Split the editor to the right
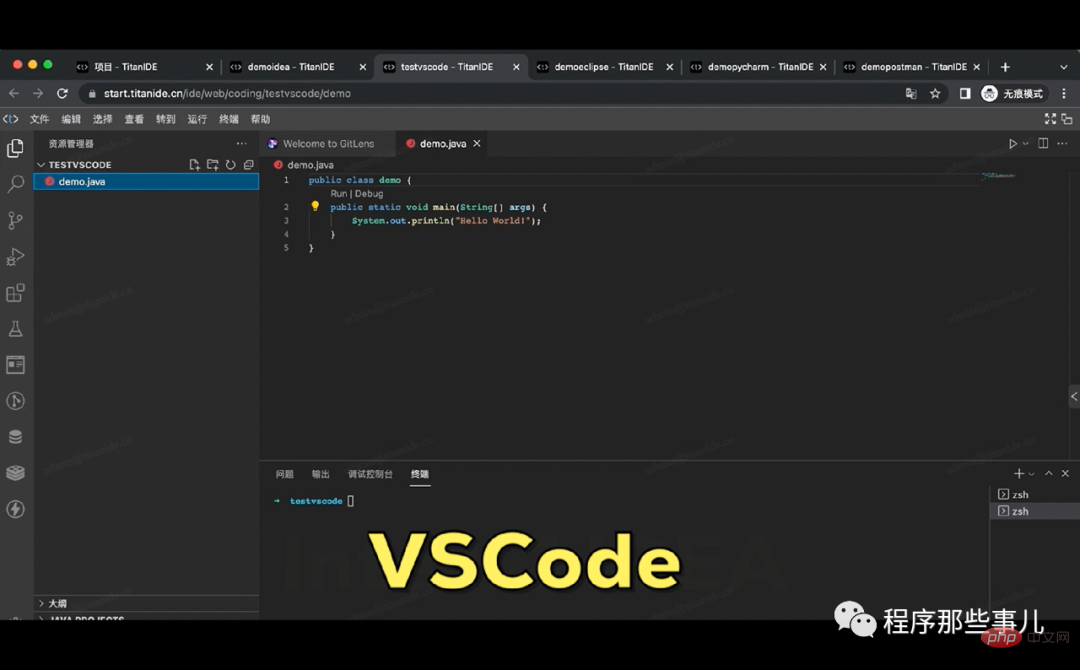 click(x=1043, y=143)
